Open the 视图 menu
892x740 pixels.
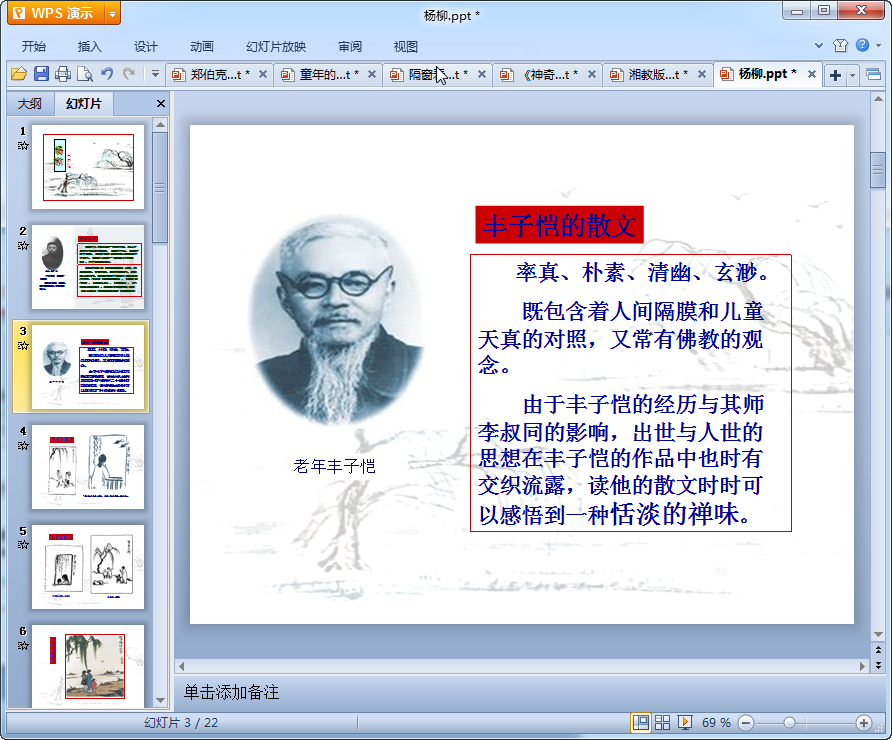click(406, 47)
